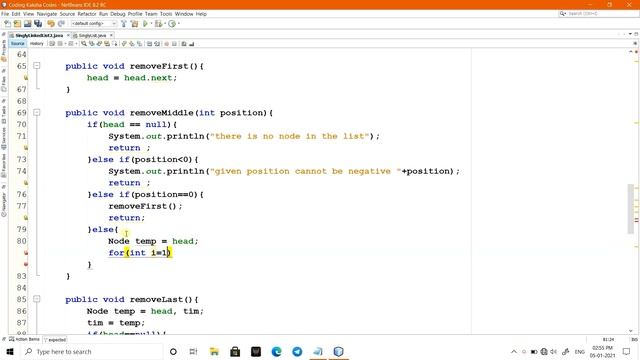Switch to the second Java file tab
Screen dimensions: 640x360
[92, 36]
